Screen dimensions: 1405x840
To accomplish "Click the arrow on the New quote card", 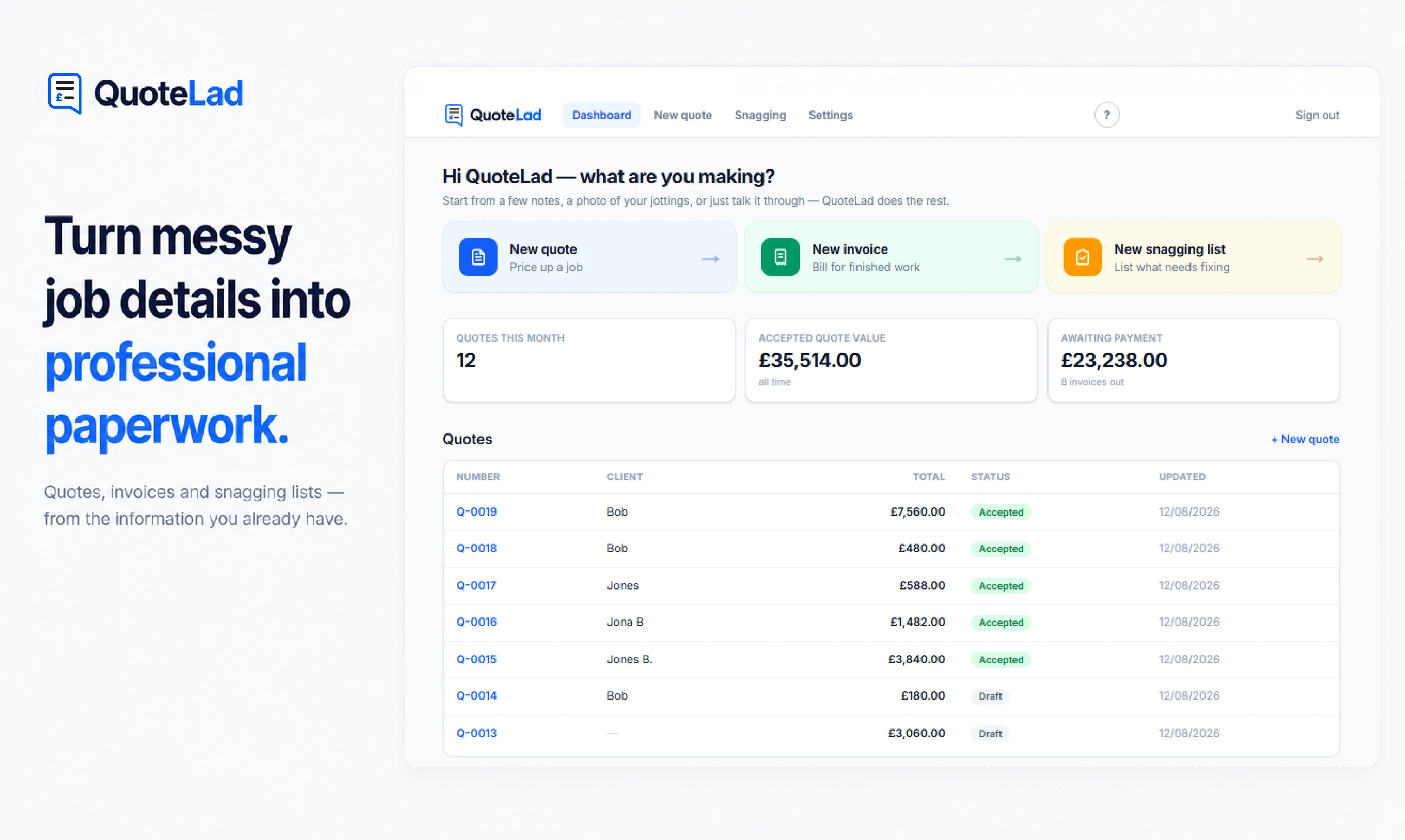I will tap(710, 259).
